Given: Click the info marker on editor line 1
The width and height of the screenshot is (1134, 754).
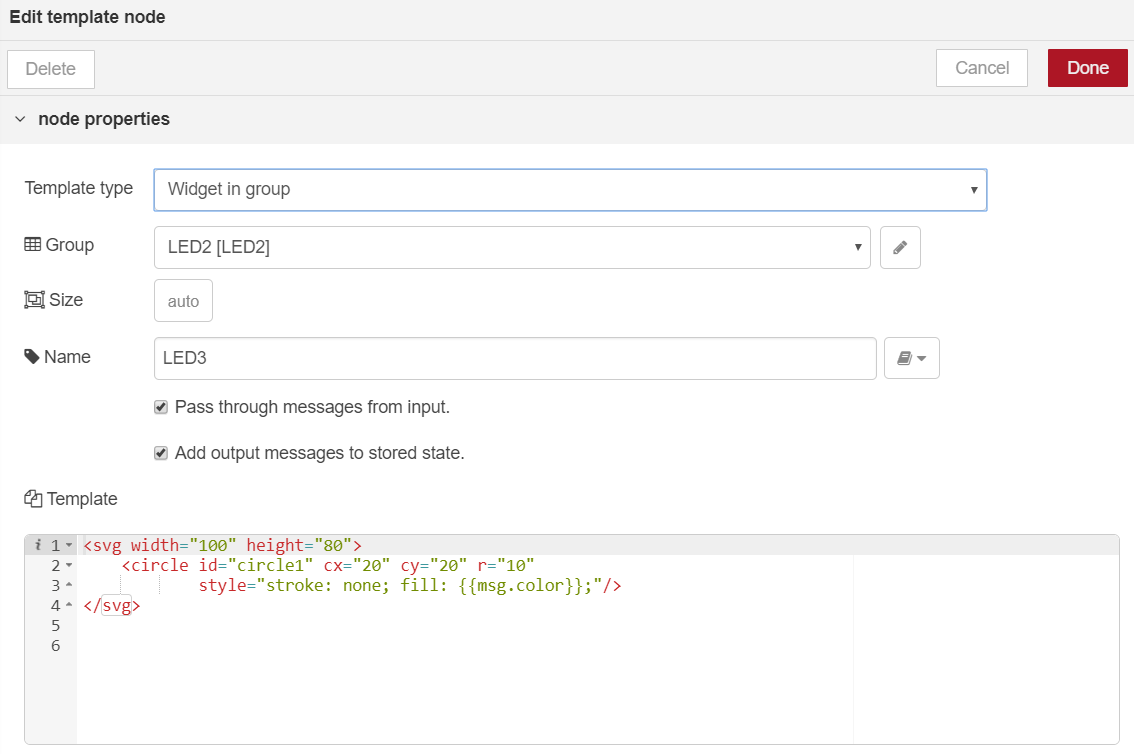Looking at the screenshot, I should pyautogui.click(x=37, y=545).
